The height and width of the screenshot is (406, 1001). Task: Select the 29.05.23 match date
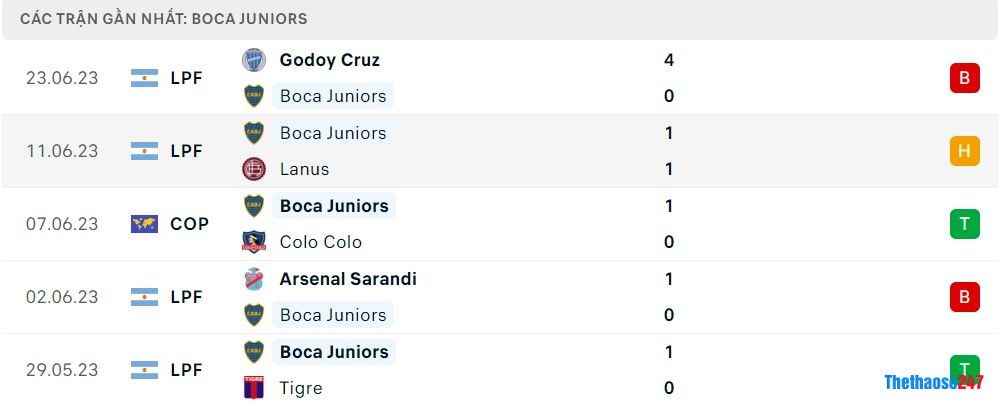[62, 370]
